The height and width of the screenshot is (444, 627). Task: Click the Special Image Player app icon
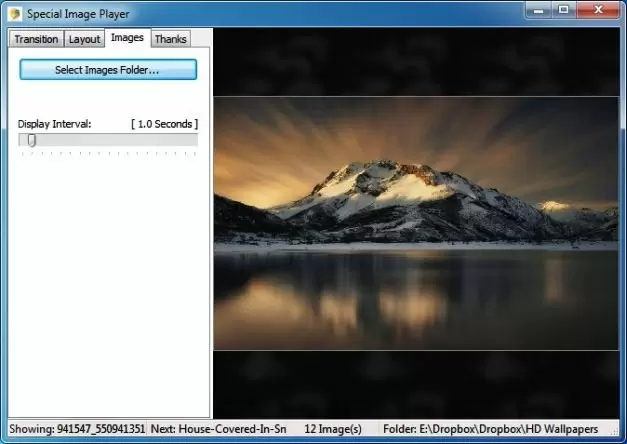pos(15,13)
